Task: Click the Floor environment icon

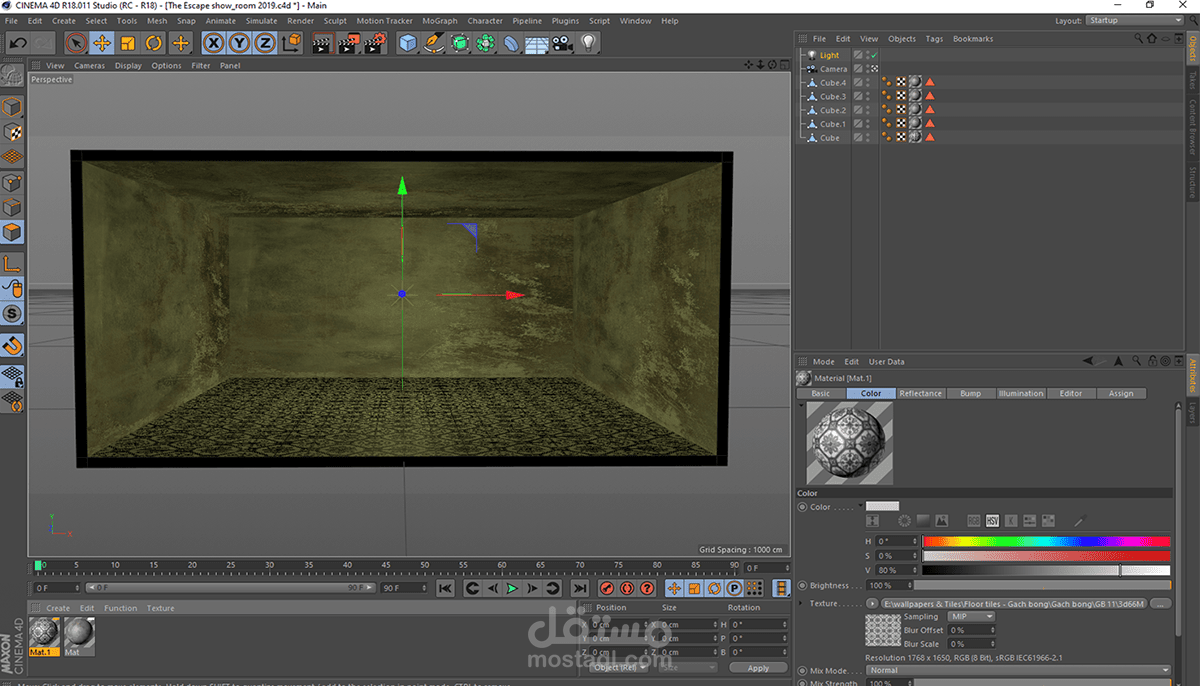Action: [537, 42]
